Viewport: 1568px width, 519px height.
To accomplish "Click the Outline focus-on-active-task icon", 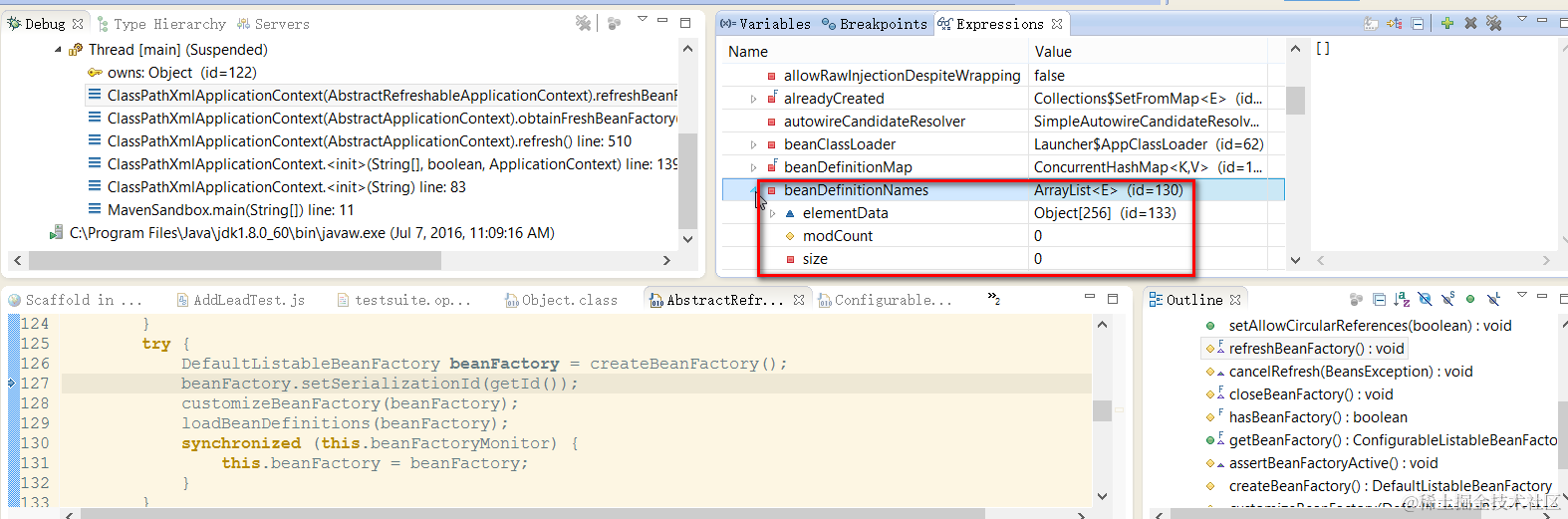I will 1356,299.
